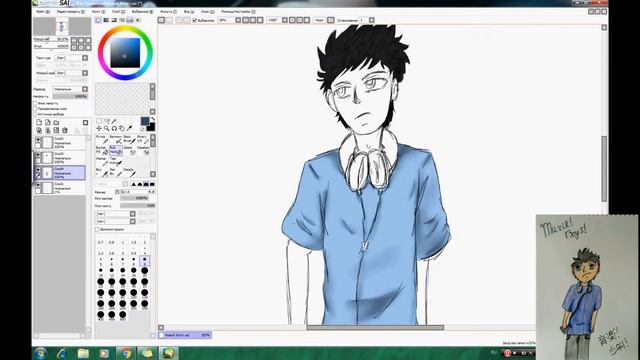The height and width of the screenshot is (360, 640).
Task: Toggle visibility of the second layer
Action: click(x=38, y=155)
